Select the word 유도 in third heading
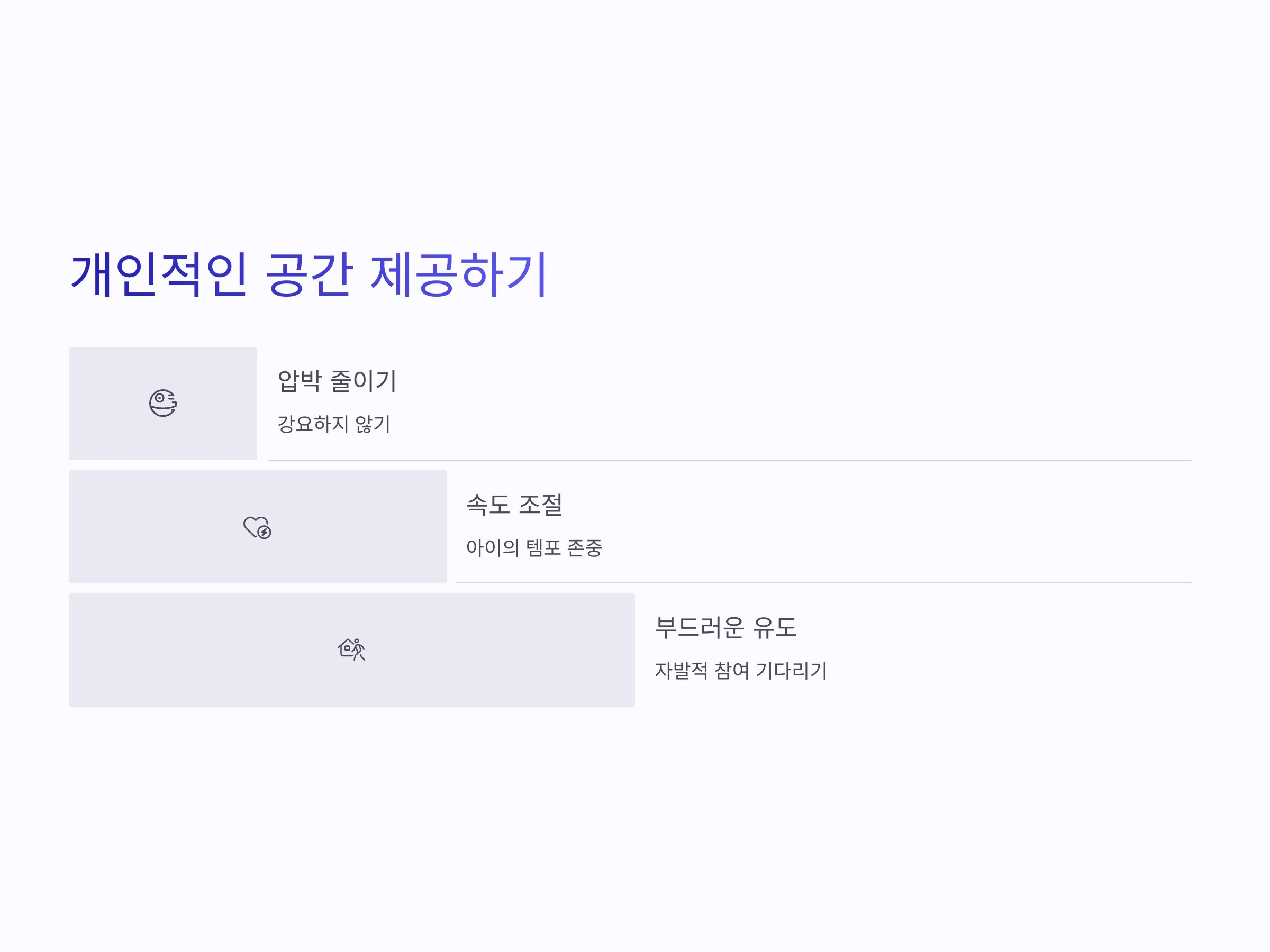The height and width of the screenshot is (952, 1270). click(775, 627)
